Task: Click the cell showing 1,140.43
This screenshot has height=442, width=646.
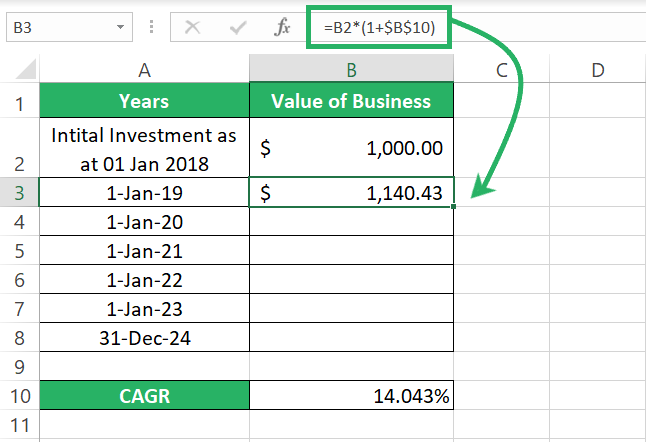Action: 351,192
